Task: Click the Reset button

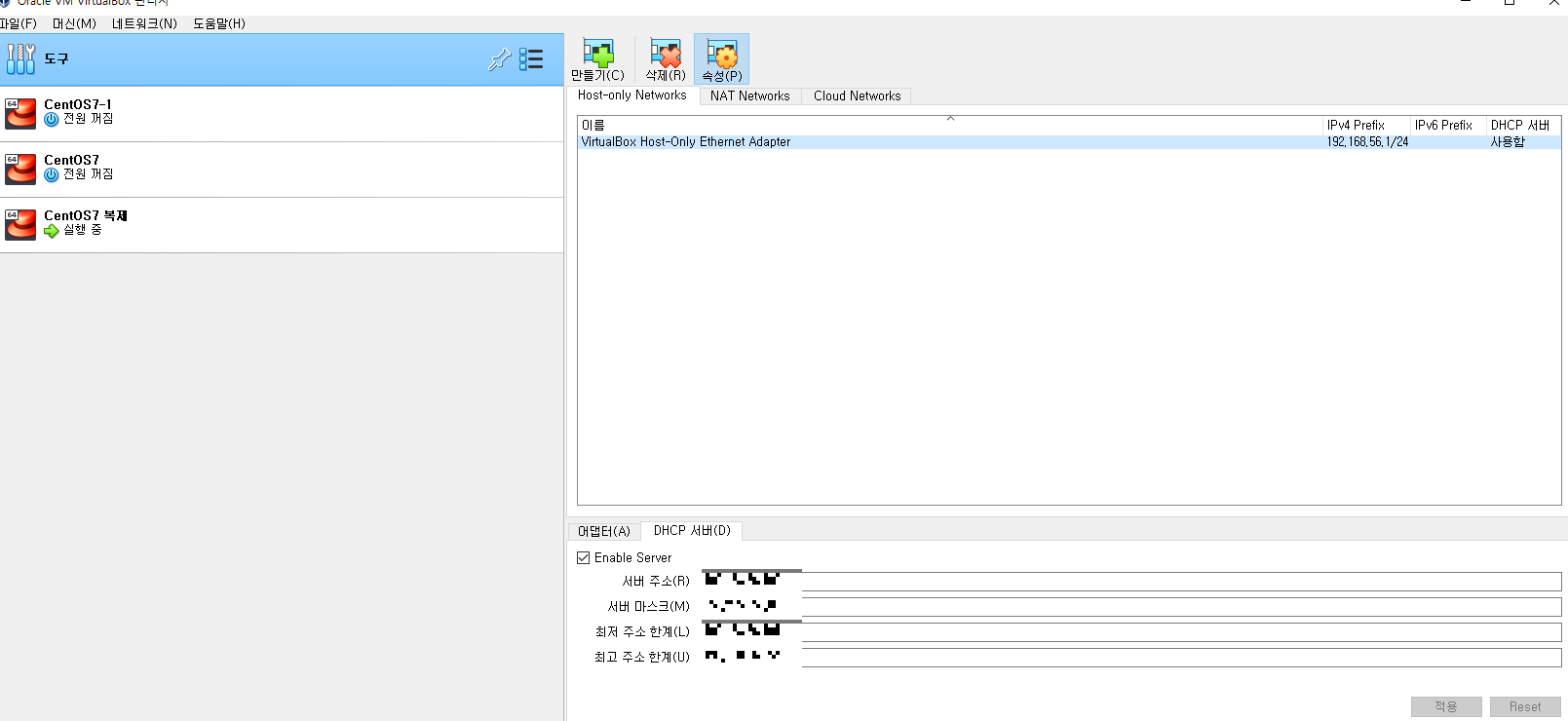Action: coord(1525,706)
